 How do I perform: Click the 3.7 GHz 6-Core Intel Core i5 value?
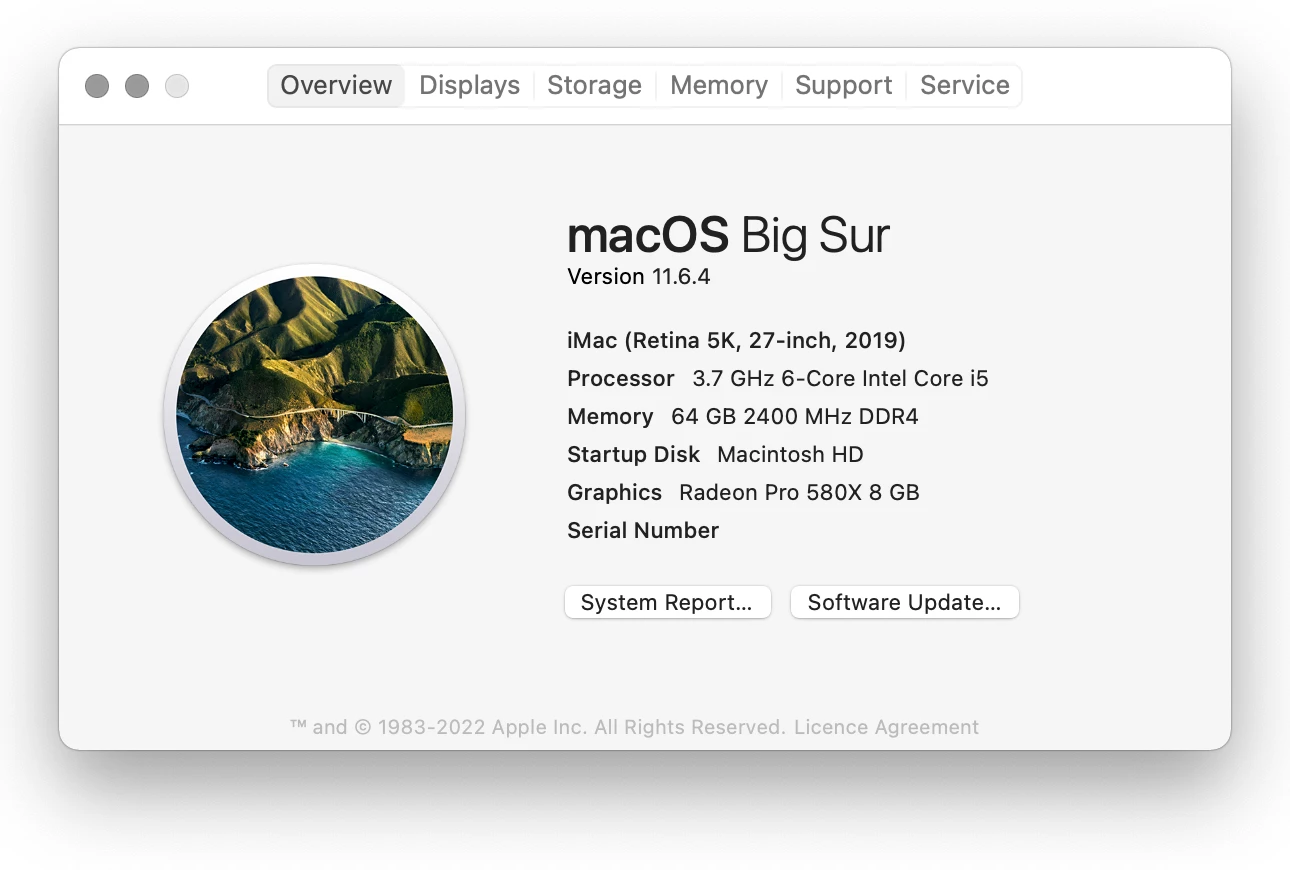[840, 379]
